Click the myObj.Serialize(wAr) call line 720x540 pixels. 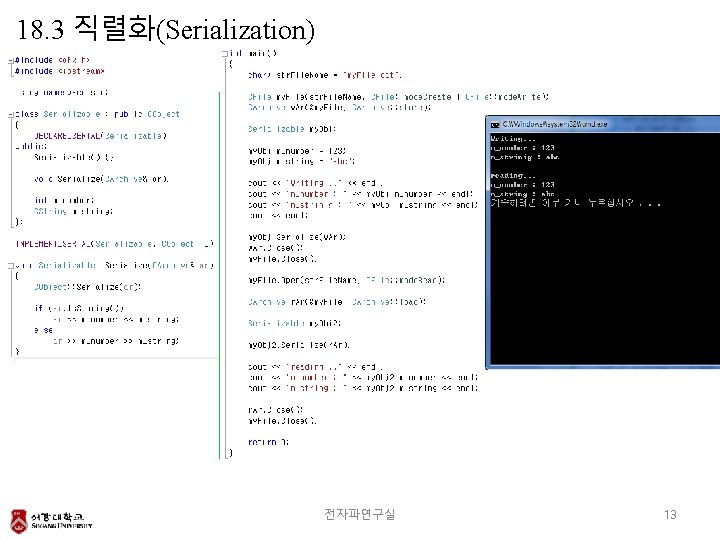click(x=297, y=237)
